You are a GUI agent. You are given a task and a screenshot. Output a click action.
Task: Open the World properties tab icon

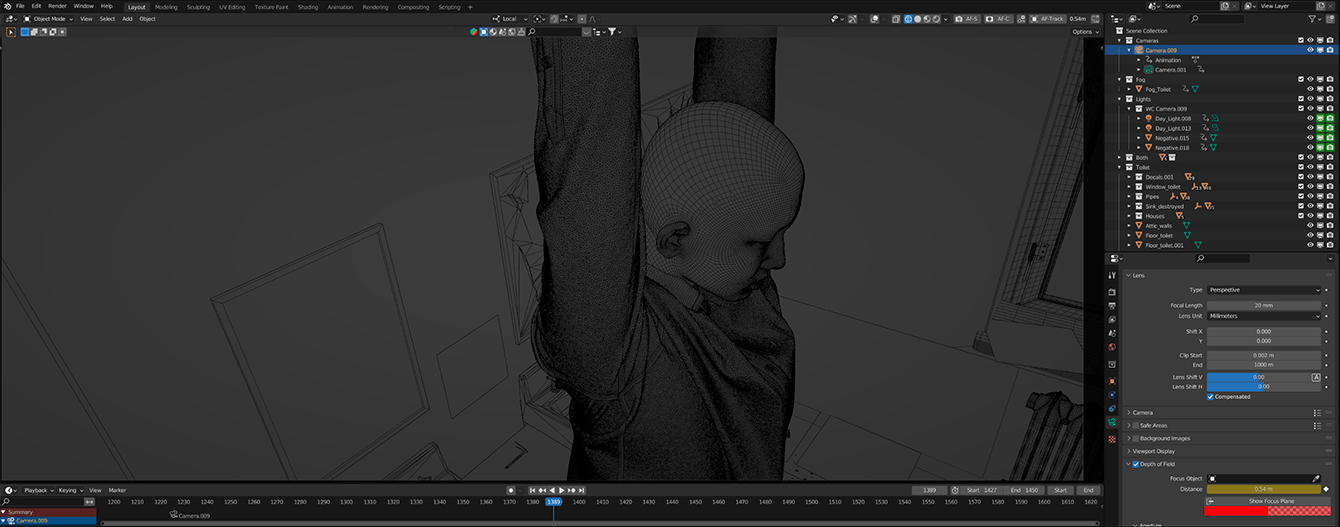pyautogui.click(x=1112, y=347)
